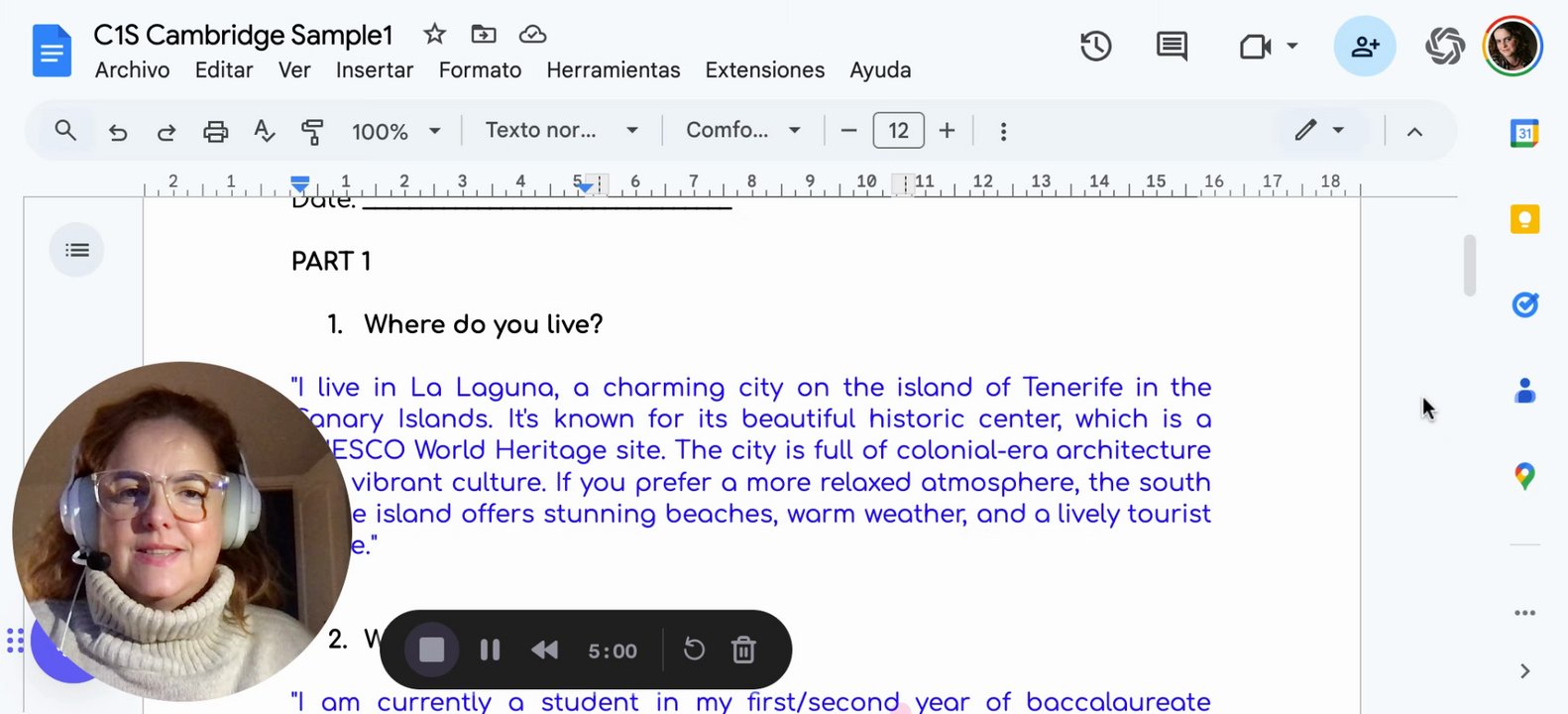Image resolution: width=1568 pixels, height=714 pixels.
Task: Undo the last action
Action: pos(117,131)
